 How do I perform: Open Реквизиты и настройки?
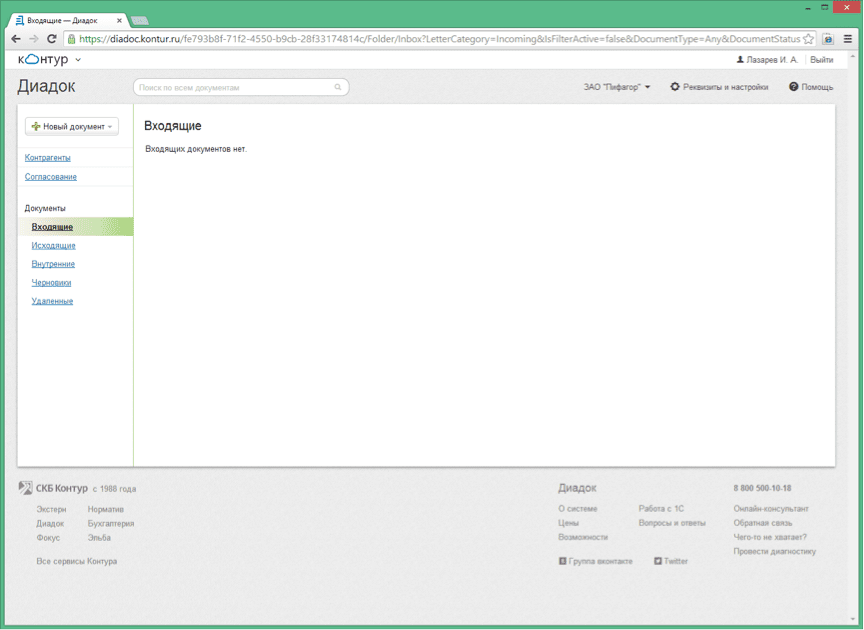pos(719,87)
